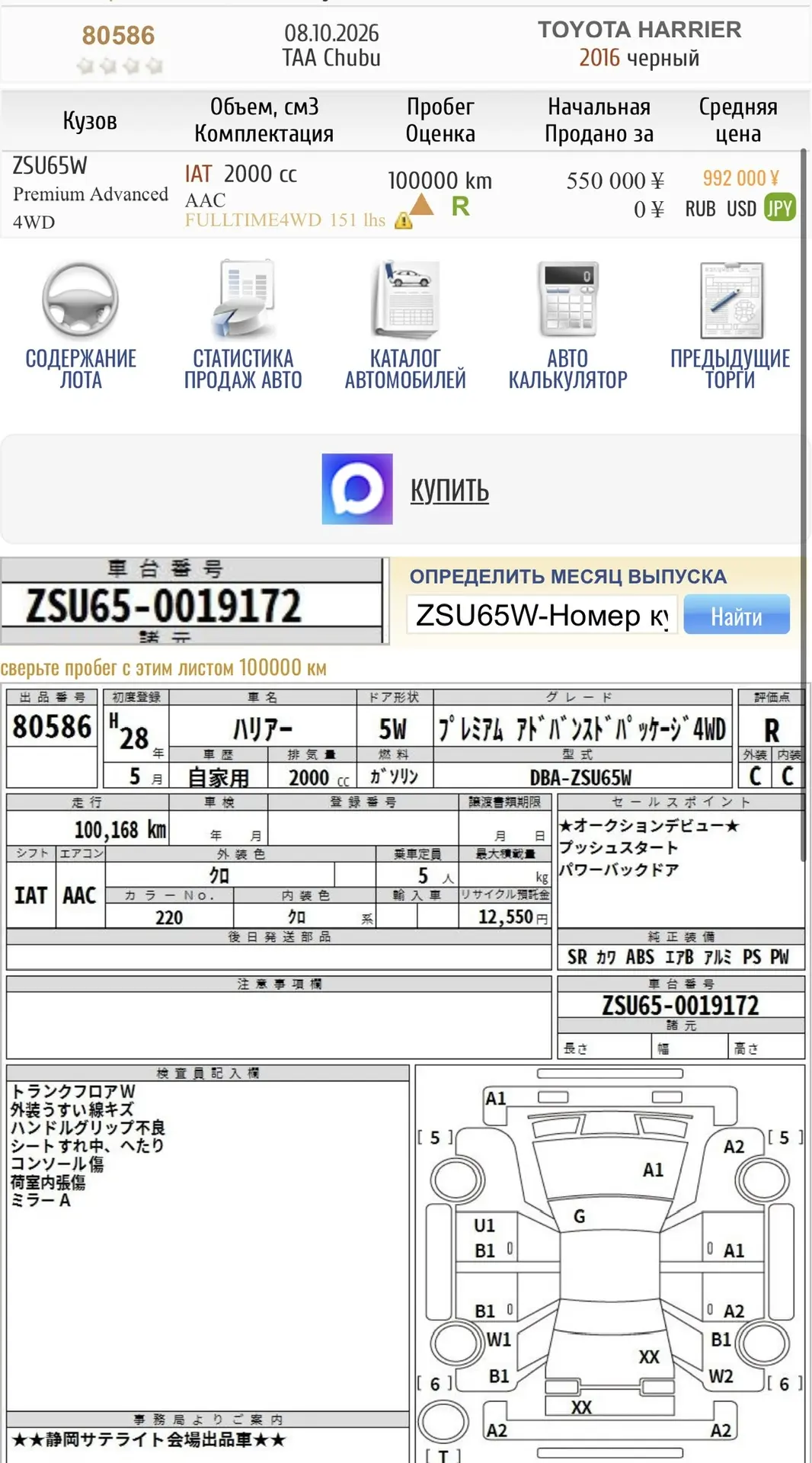The width and height of the screenshot is (812, 1463).
Task: Click the IAT transmission label
Action: click(x=198, y=174)
